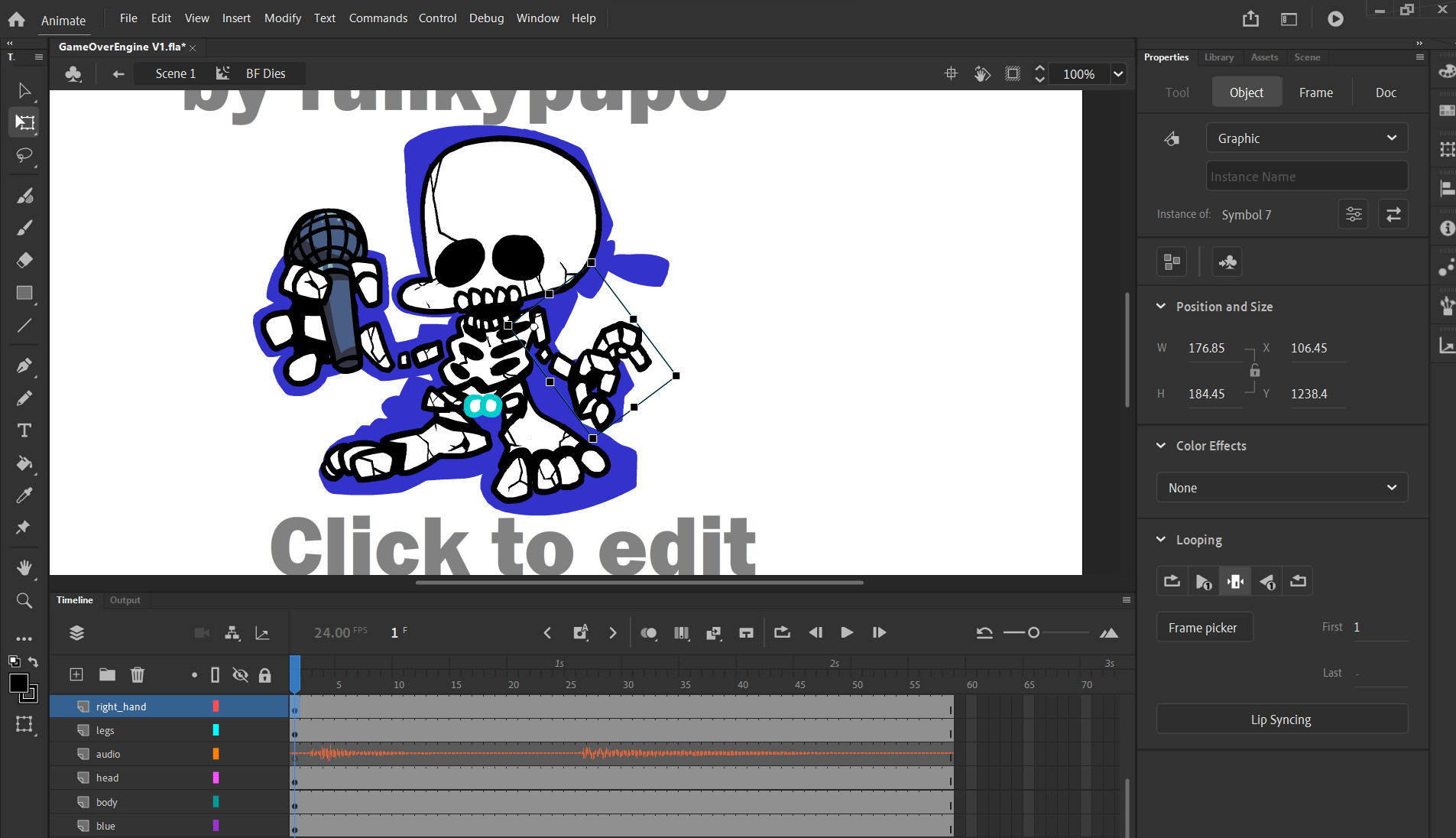Open the Graphic symbol type dropdown
Image resolution: width=1456 pixels, height=838 pixels.
coord(1305,138)
